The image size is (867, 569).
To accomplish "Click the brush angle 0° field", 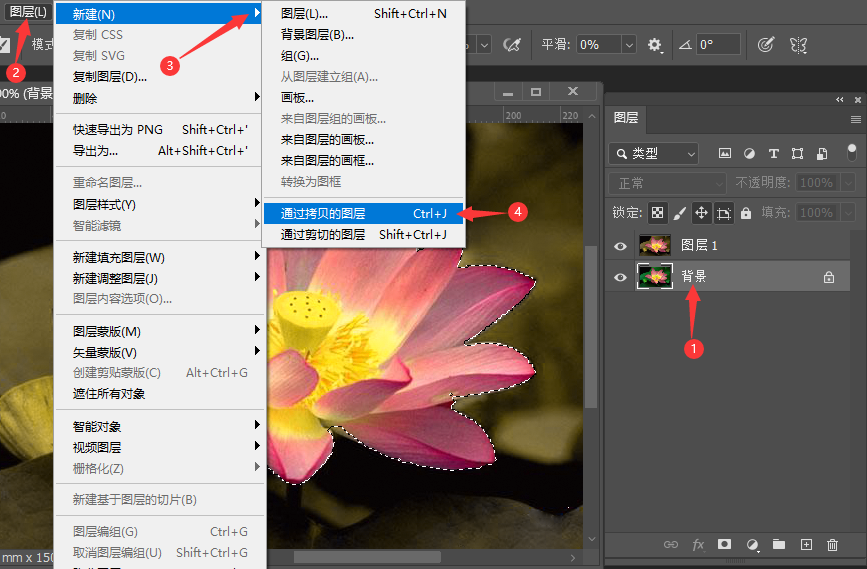I will tap(718, 45).
